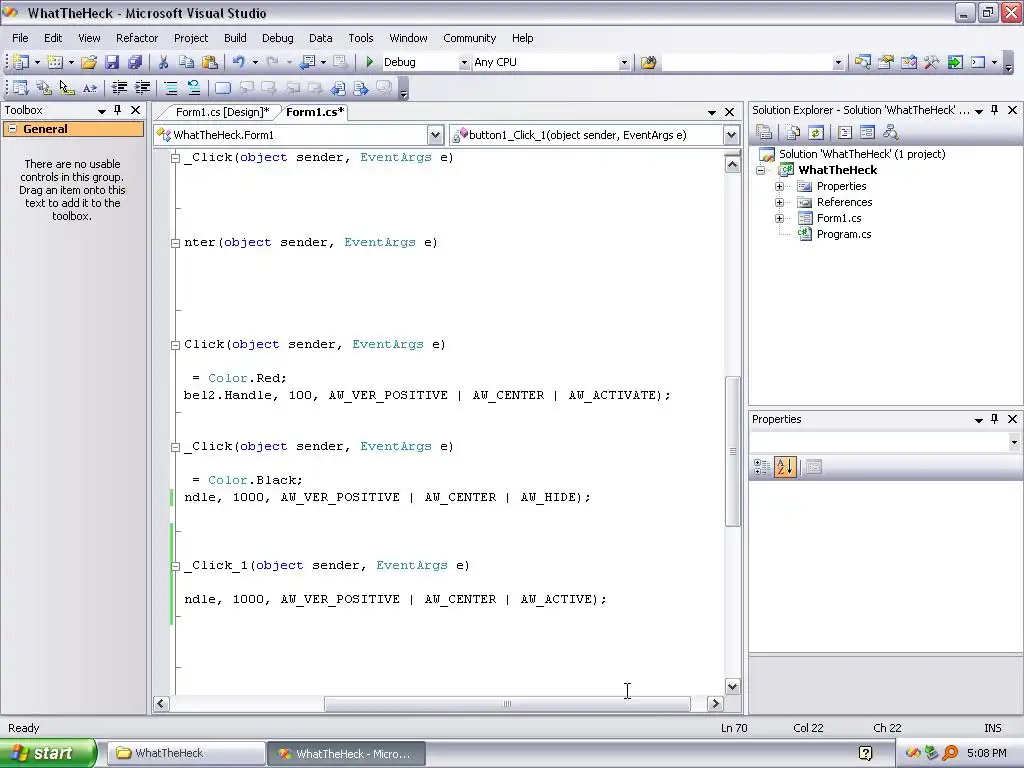Click the Paste clipboard icon
This screenshot has width=1024, height=768.
click(x=210, y=62)
